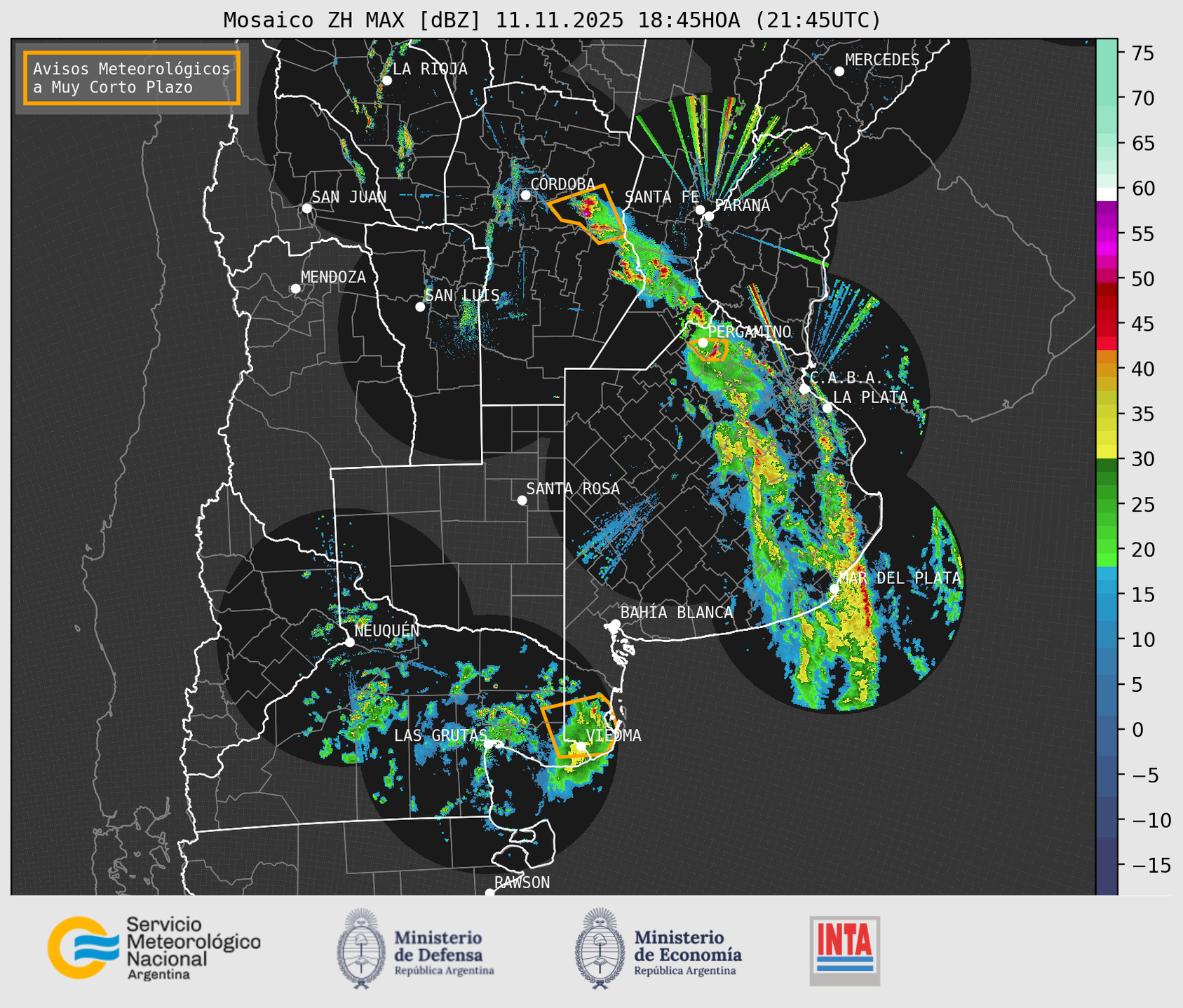Click the Ministerio de Defensa emblem

(361, 948)
